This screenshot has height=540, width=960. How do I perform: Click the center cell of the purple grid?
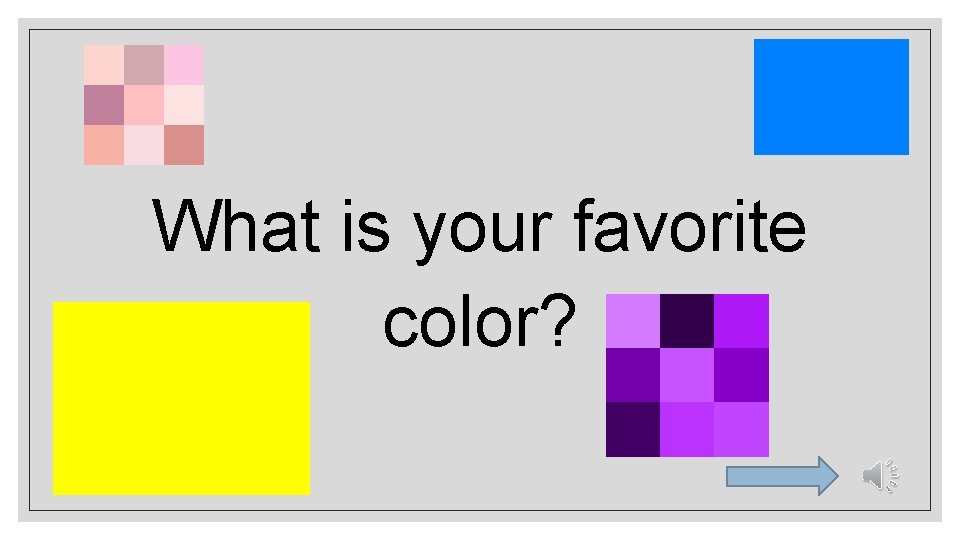[687, 375]
